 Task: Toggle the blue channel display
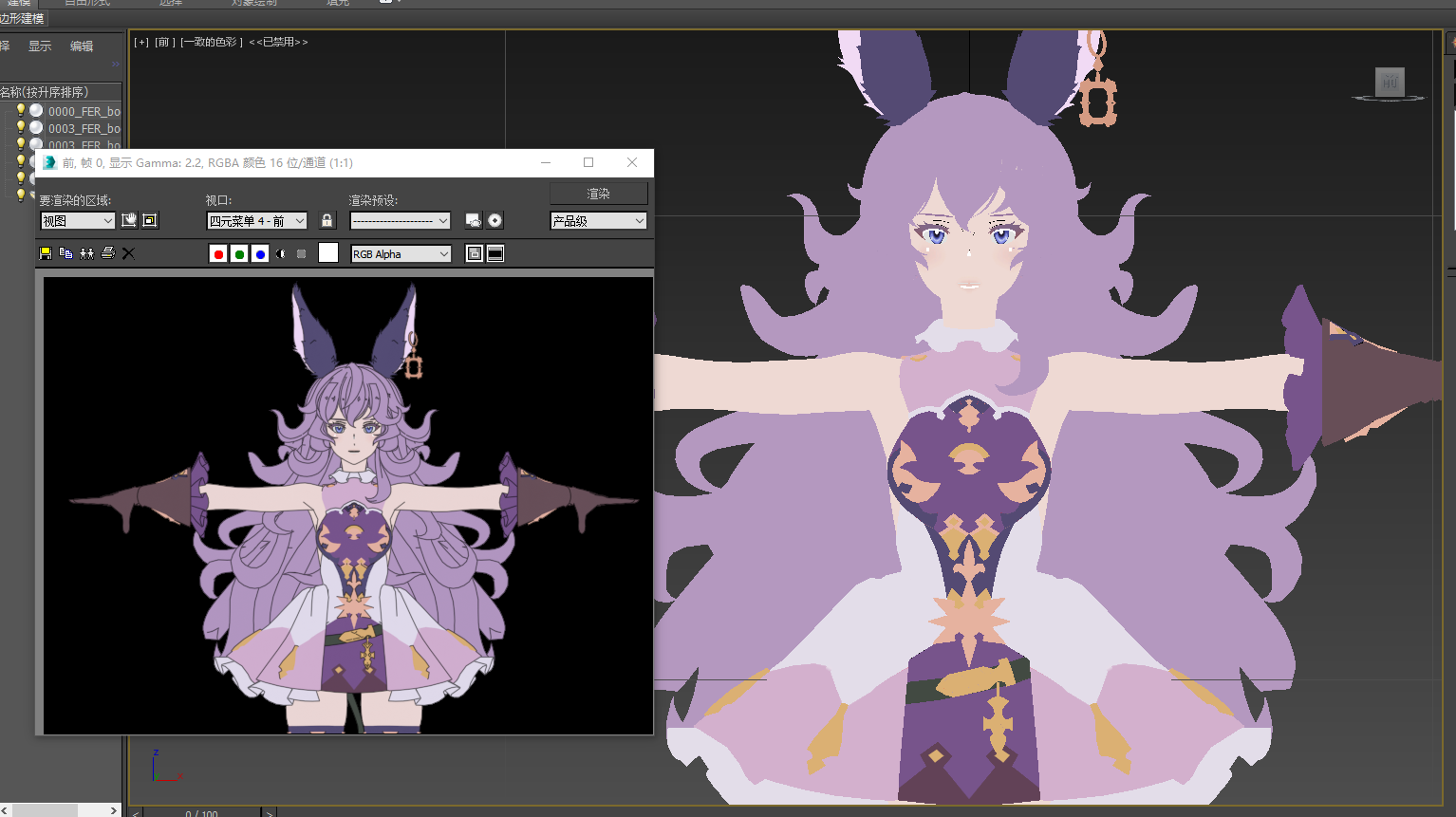tap(260, 253)
